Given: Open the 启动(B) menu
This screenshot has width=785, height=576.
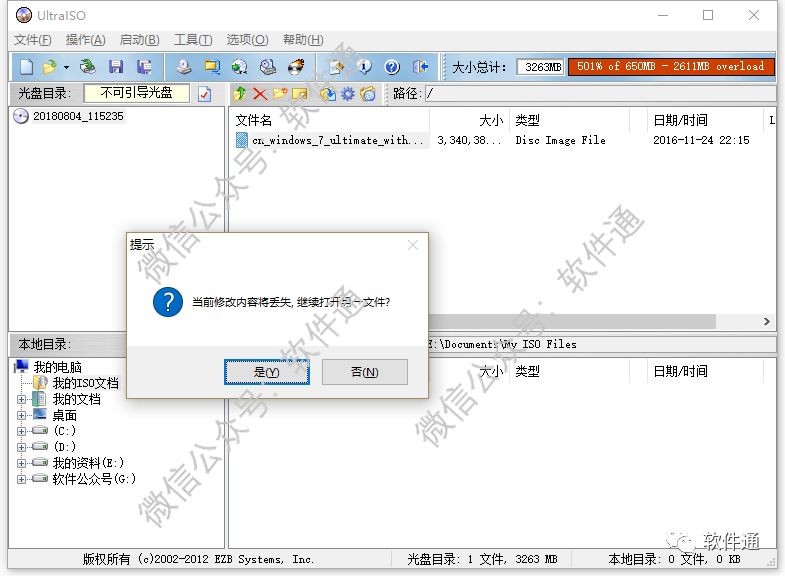Looking at the screenshot, I should pos(140,40).
